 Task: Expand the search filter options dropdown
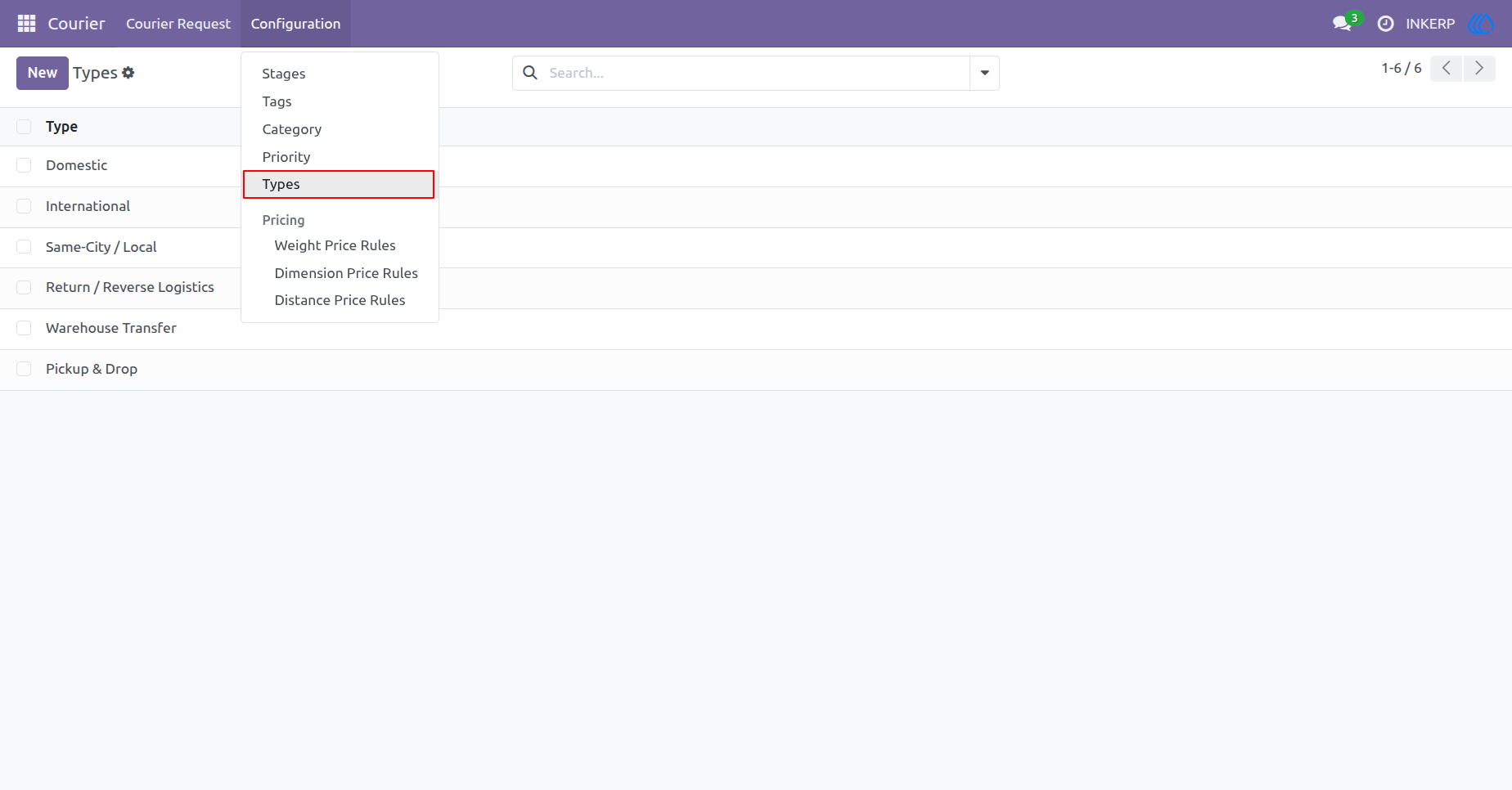pos(984,73)
